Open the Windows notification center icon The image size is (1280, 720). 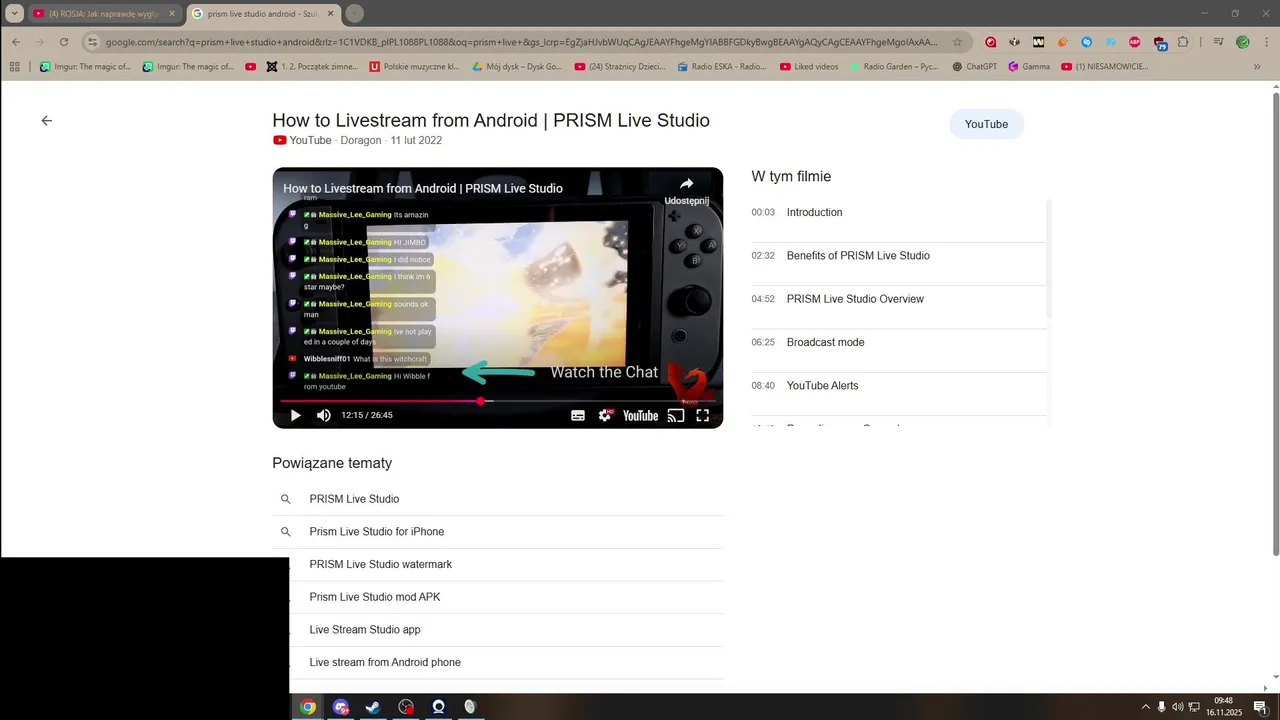1260,707
